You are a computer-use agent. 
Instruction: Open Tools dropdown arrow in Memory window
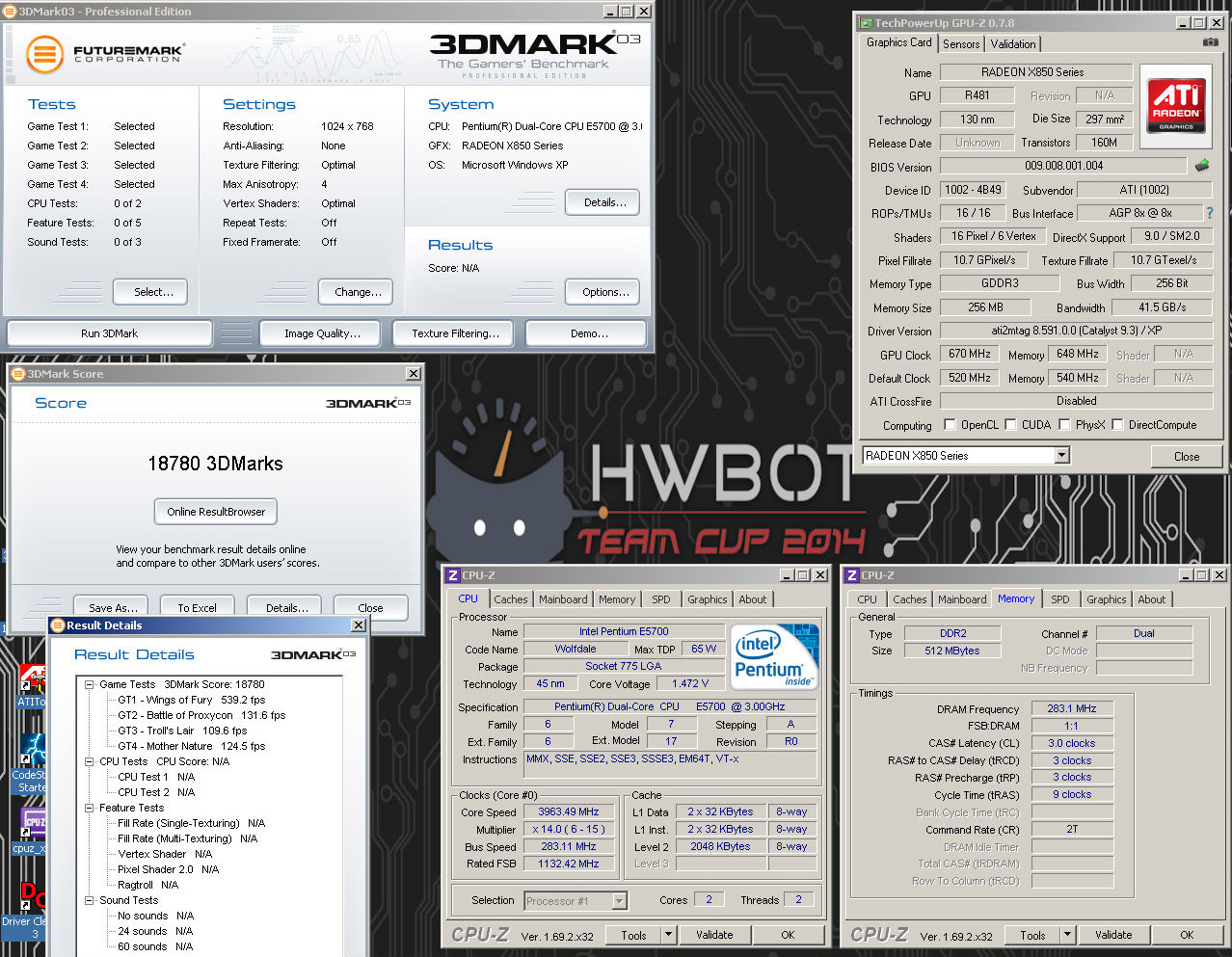(1067, 935)
